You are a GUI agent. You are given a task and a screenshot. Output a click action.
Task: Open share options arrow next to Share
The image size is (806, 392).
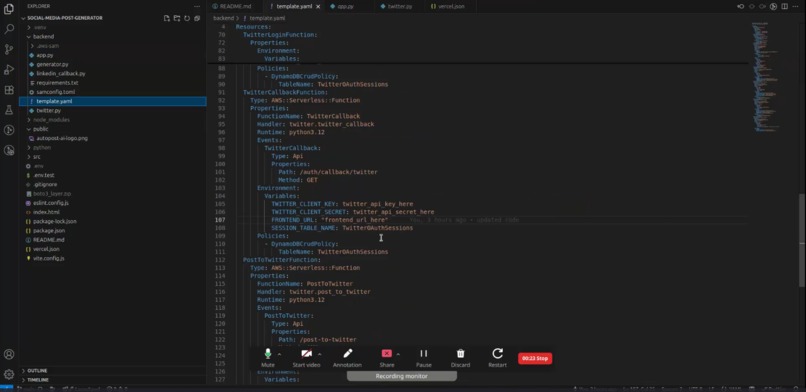pyautogui.click(x=398, y=354)
